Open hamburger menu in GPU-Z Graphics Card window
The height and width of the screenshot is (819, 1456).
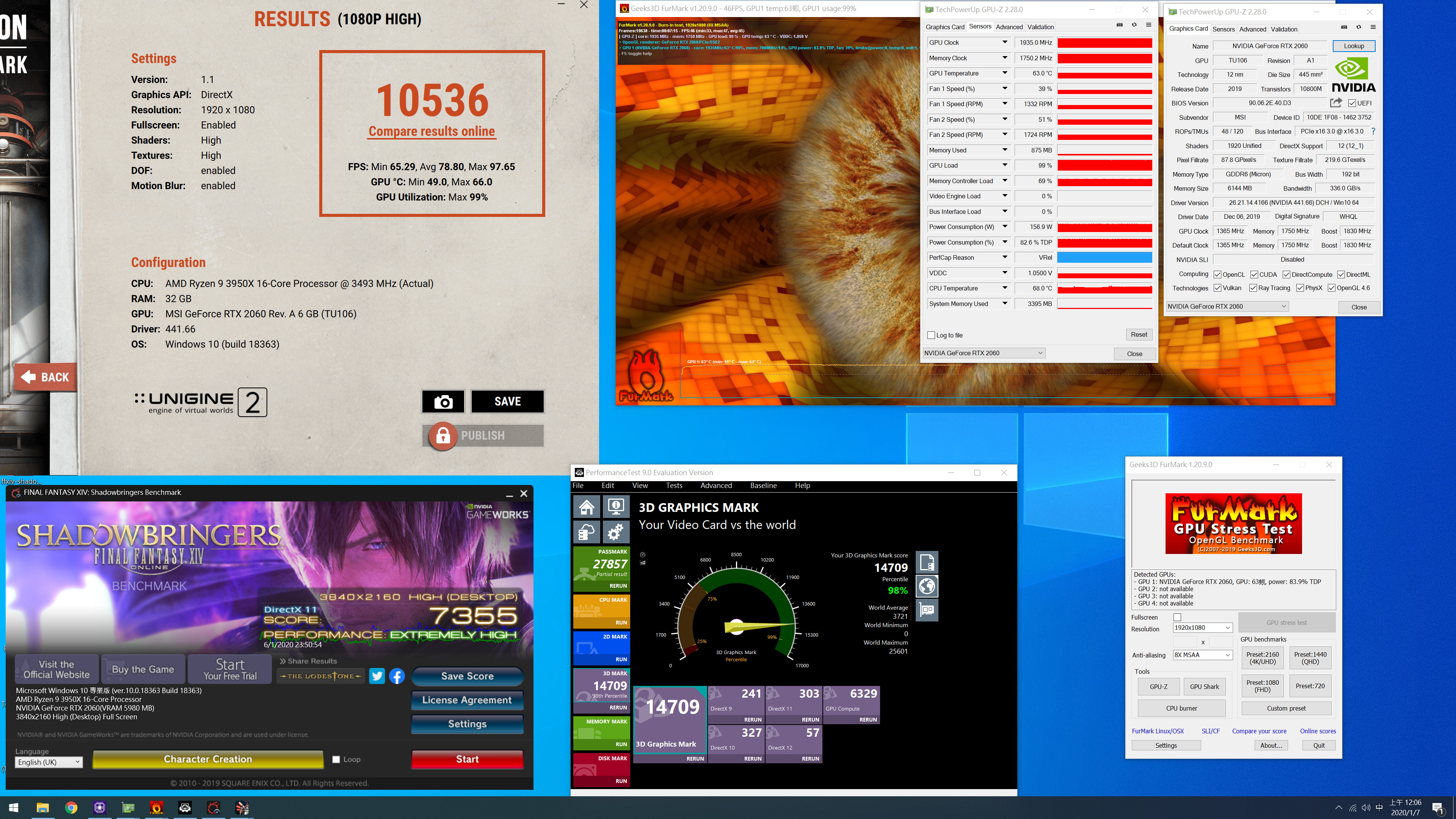pyautogui.click(x=1373, y=27)
